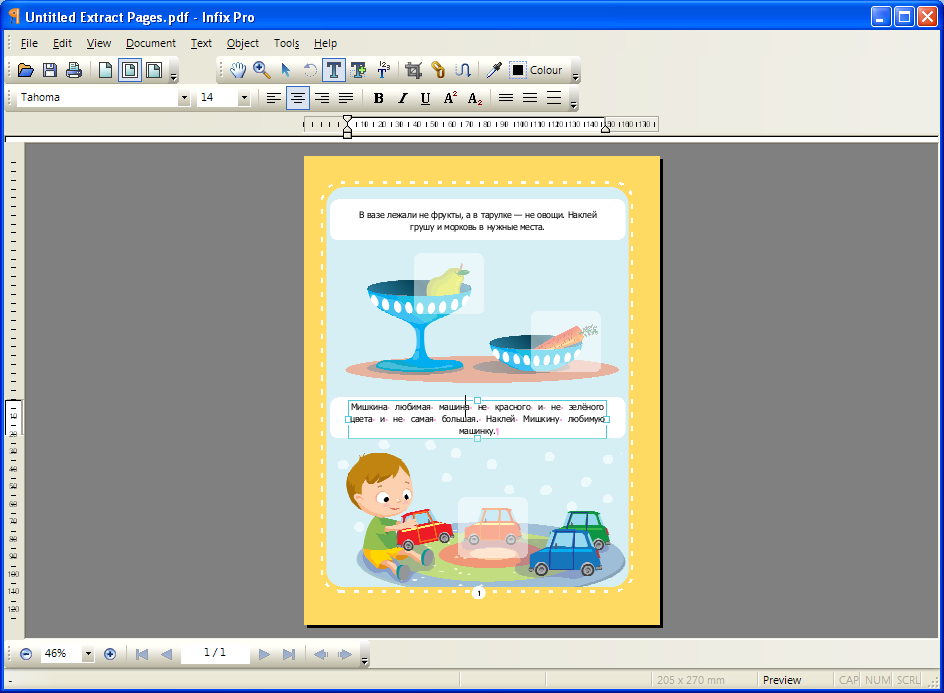Select the Link chain tool
Screen dimensions: 944x693
(x=438, y=70)
